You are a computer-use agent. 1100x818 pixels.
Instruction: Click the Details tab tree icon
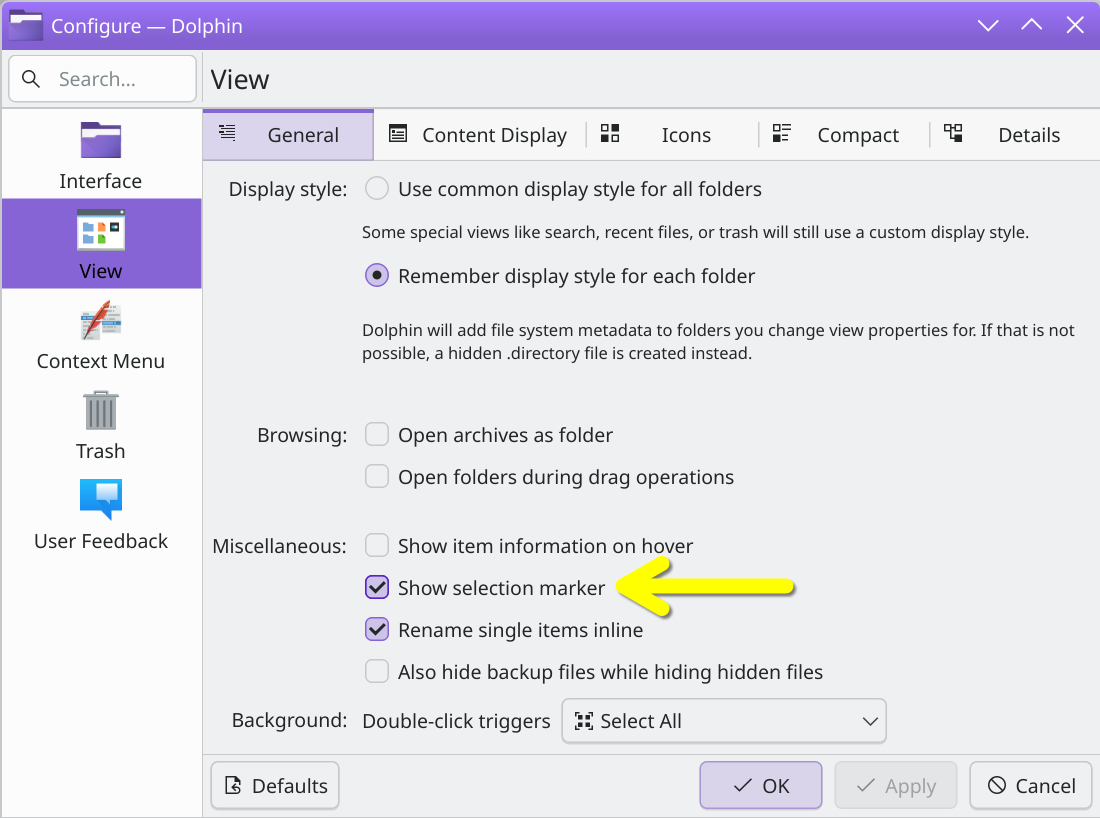953,133
